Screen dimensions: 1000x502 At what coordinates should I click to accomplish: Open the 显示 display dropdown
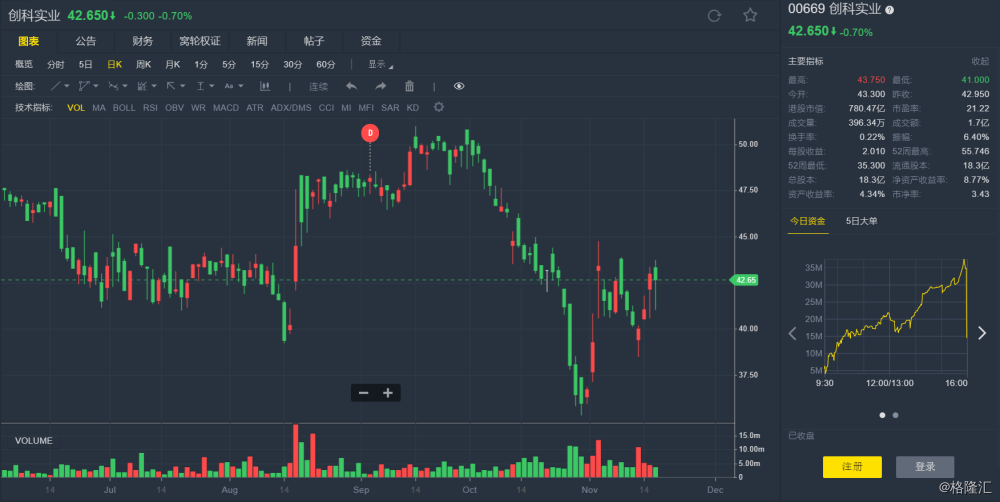pyautogui.click(x=380, y=64)
